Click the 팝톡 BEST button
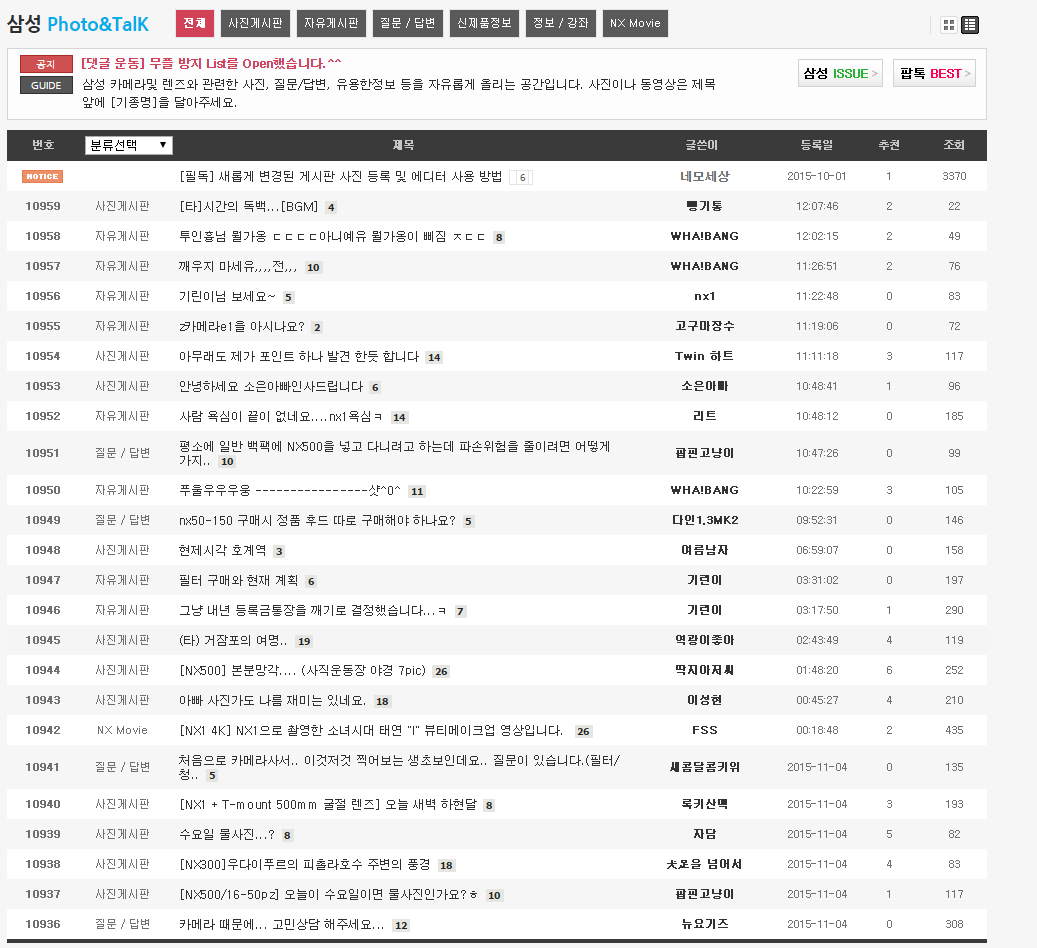This screenshot has width=1037, height=948. tap(934, 73)
